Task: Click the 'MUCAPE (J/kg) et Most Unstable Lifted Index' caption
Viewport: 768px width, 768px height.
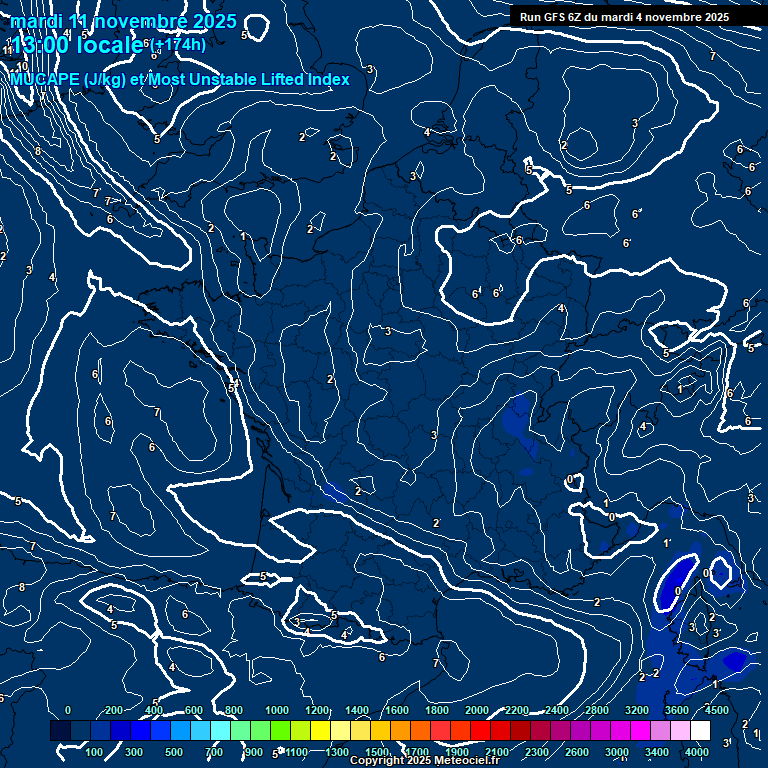Action: (180, 79)
